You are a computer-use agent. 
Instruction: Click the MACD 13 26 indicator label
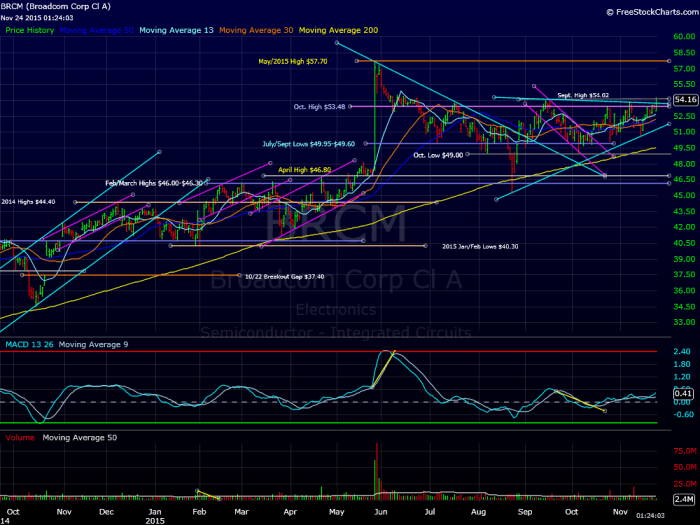pos(29,345)
